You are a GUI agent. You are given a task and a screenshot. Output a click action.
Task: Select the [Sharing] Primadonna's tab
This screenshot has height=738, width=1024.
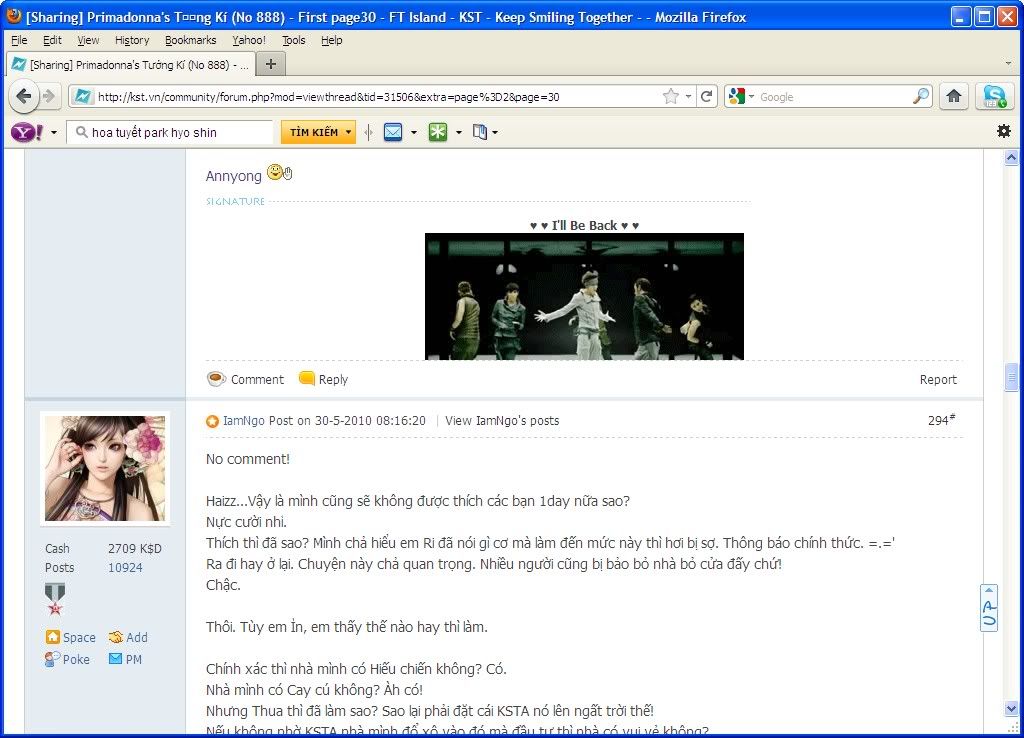tap(131, 65)
